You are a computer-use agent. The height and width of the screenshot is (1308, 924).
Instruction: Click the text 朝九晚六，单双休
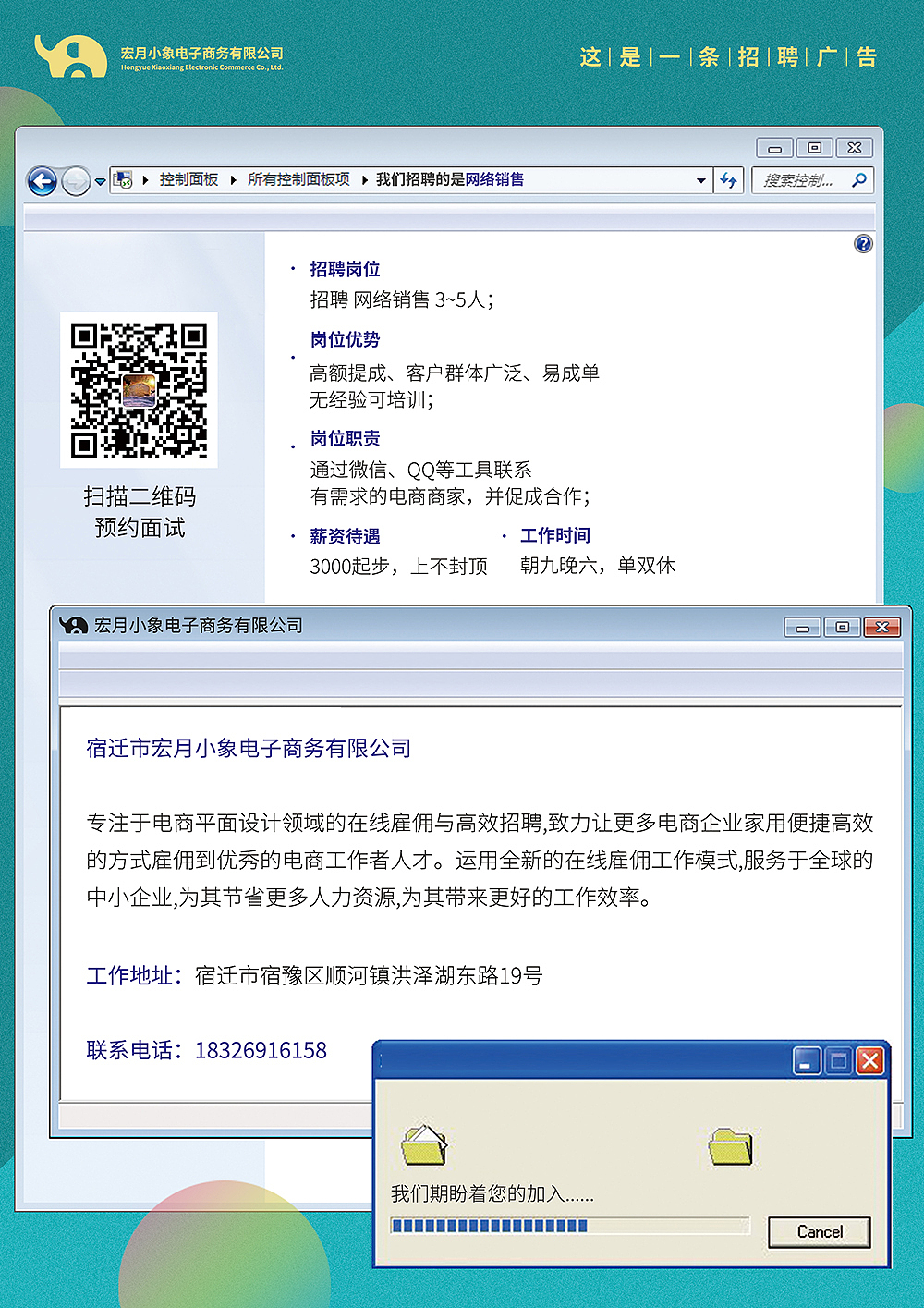pos(598,566)
